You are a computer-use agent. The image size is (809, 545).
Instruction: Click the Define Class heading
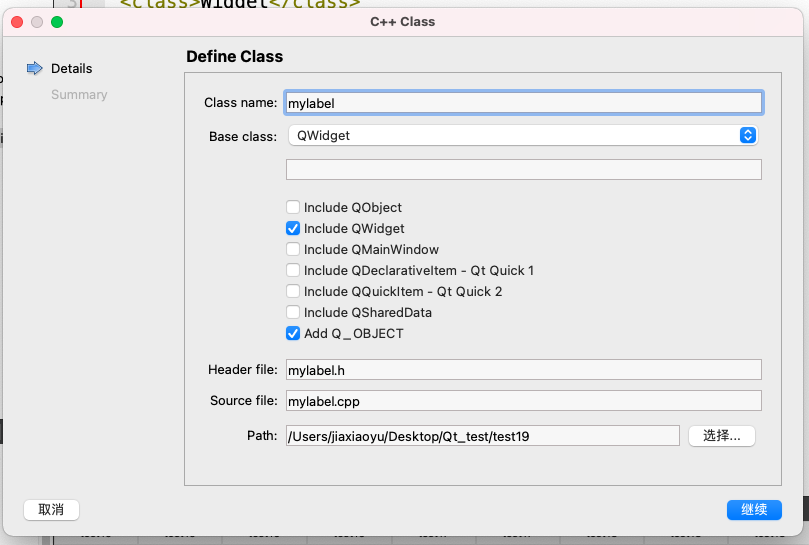pos(235,56)
